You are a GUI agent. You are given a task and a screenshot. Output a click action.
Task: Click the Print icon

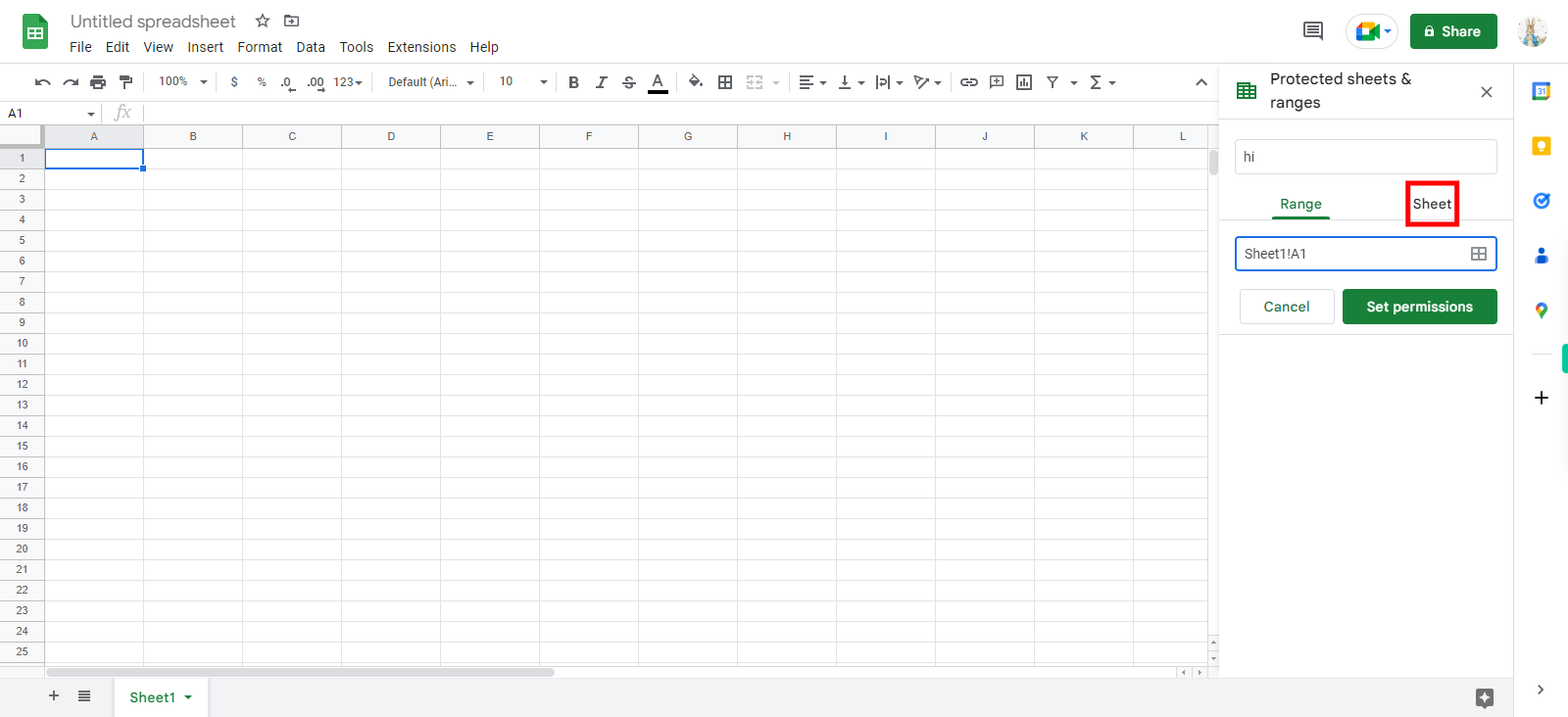pos(98,82)
